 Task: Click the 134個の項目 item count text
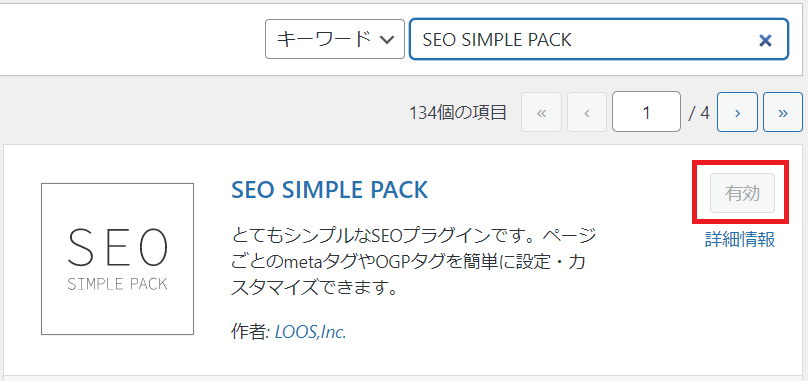pyautogui.click(x=458, y=112)
